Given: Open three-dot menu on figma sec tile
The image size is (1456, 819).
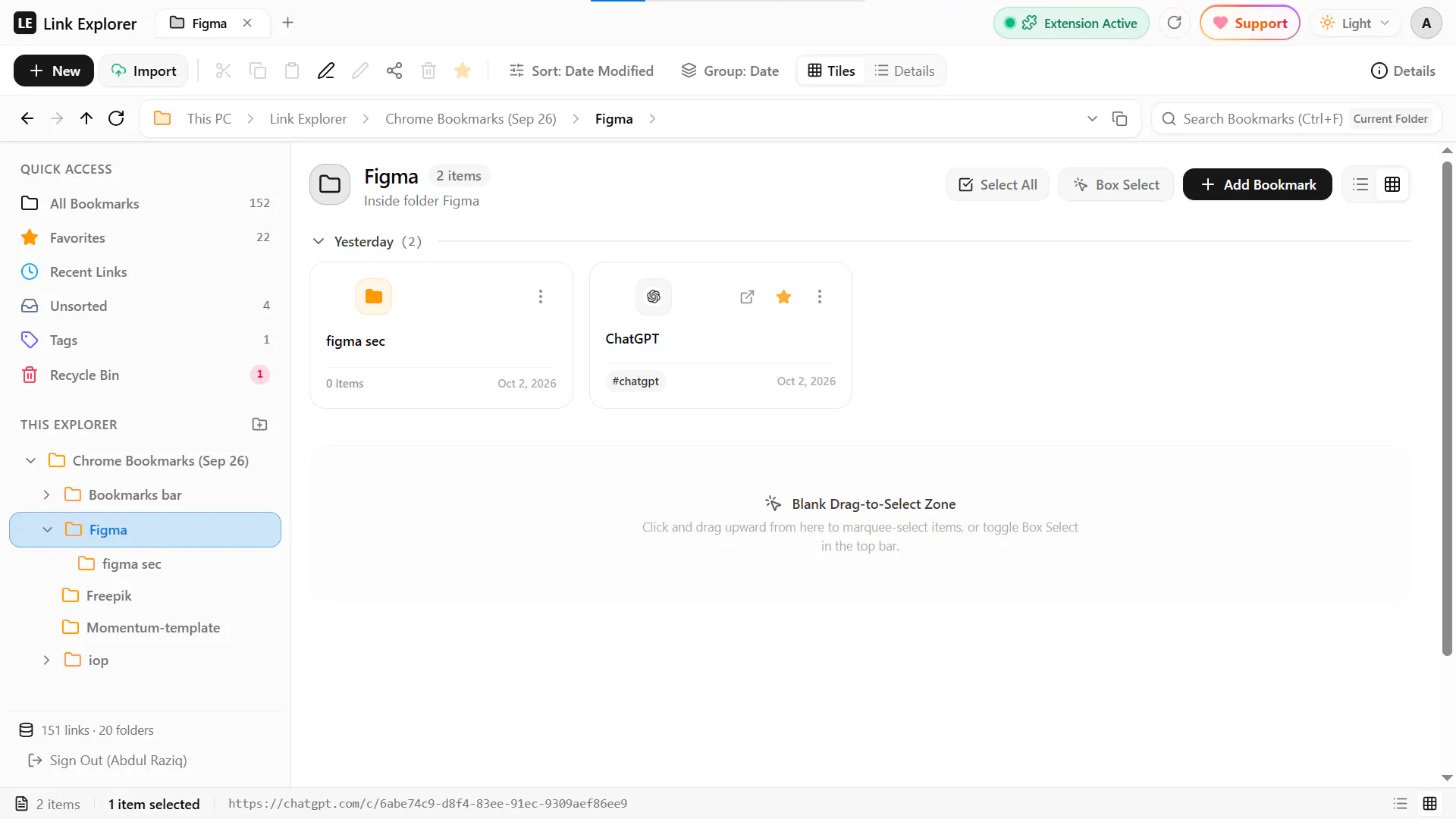Looking at the screenshot, I should (x=541, y=297).
